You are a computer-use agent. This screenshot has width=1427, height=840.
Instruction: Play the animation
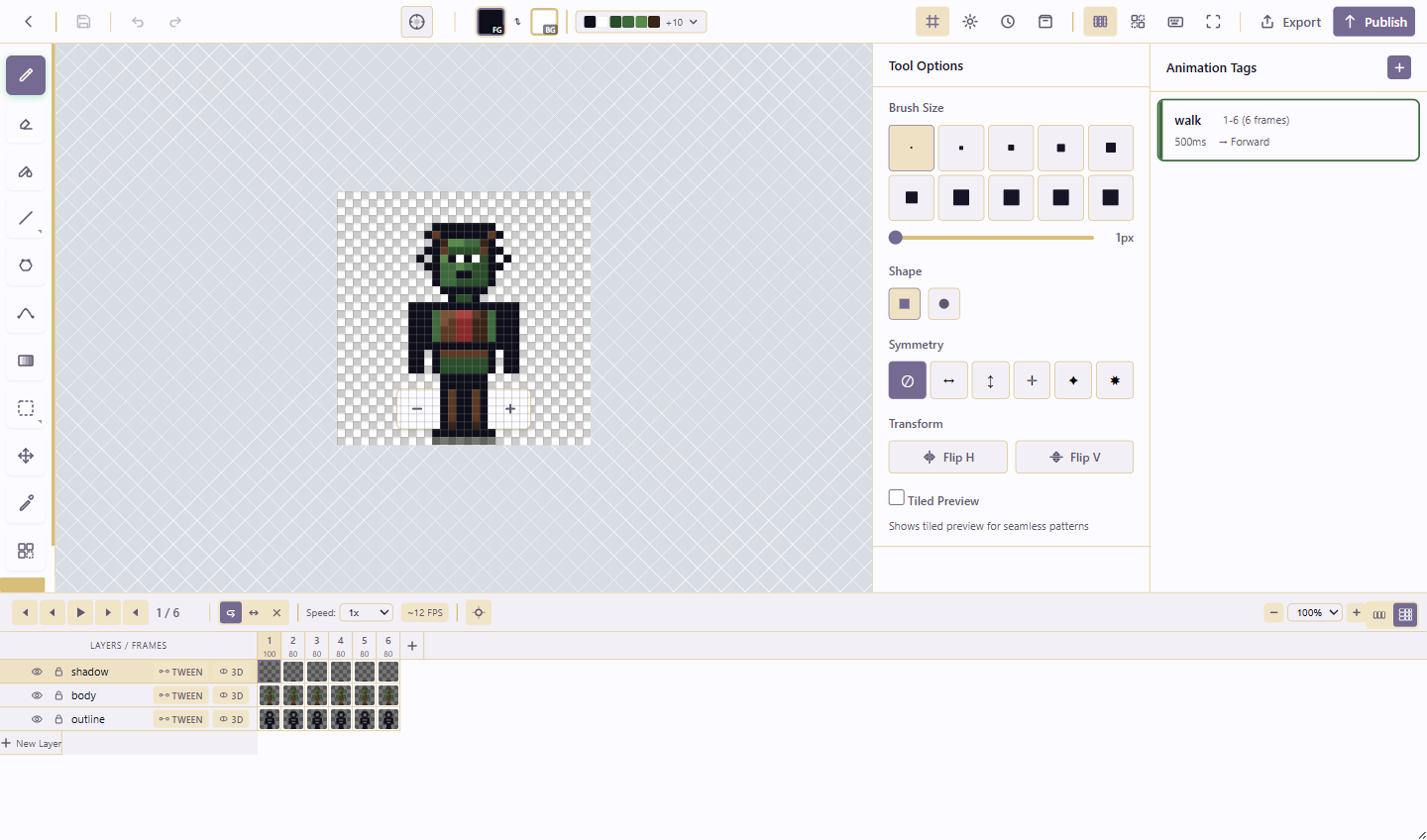(81, 612)
